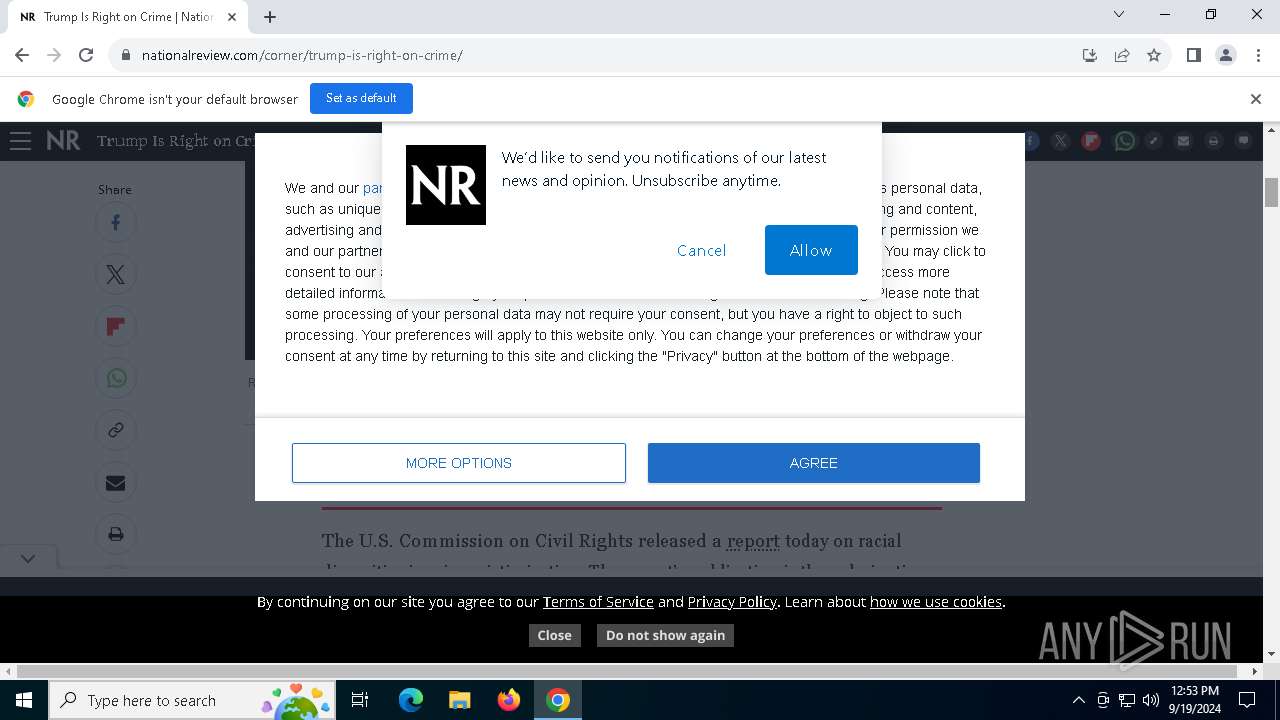
Task: Open the Windows Start menu
Action: coord(23,700)
